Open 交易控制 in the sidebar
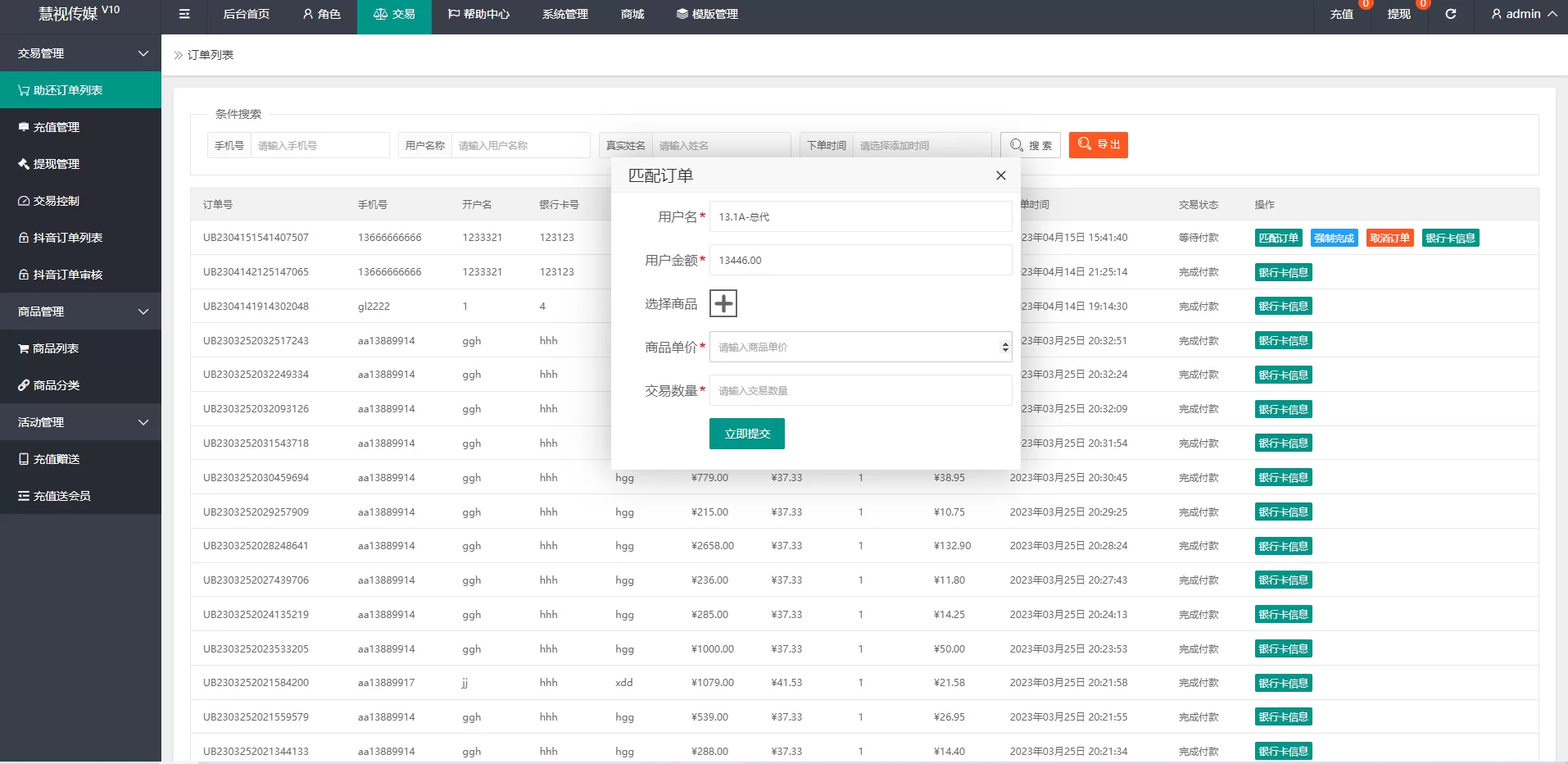Screen dimensions: 1568x764 pos(56,201)
